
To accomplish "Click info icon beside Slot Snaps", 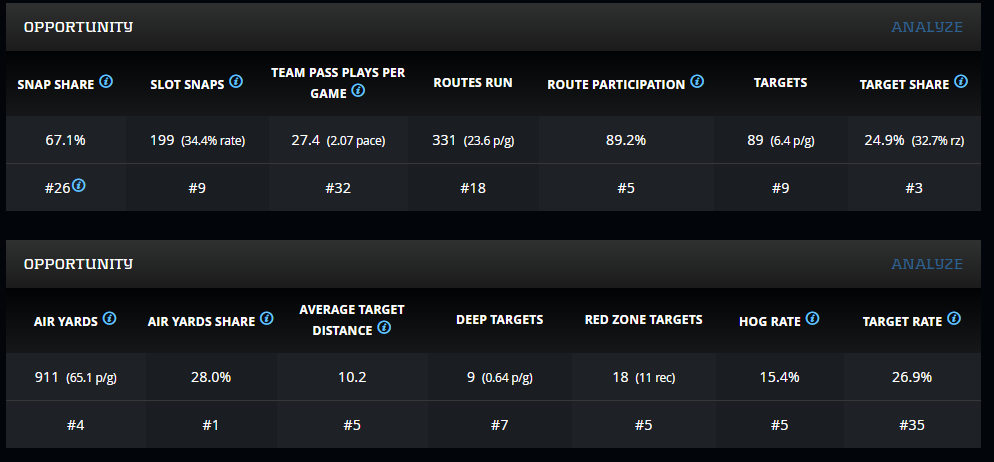I will click(x=236, y=82).
